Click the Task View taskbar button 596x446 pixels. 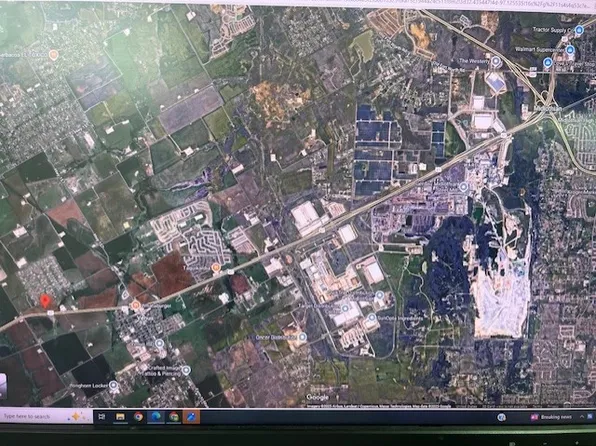point(101,417)
